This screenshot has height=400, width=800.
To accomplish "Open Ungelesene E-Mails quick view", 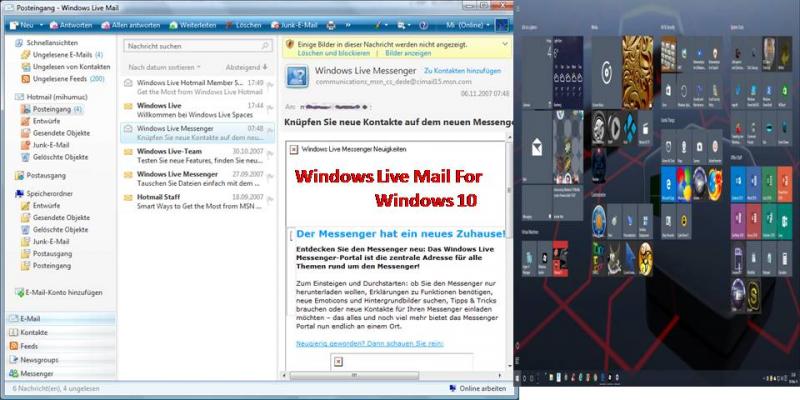I will click(x=62, y=55).
